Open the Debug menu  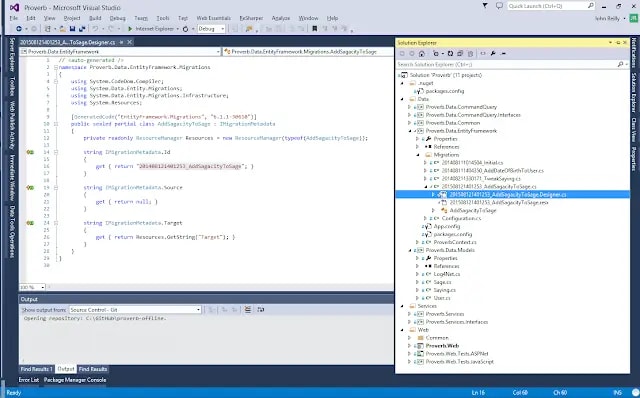tap(118, 18)
